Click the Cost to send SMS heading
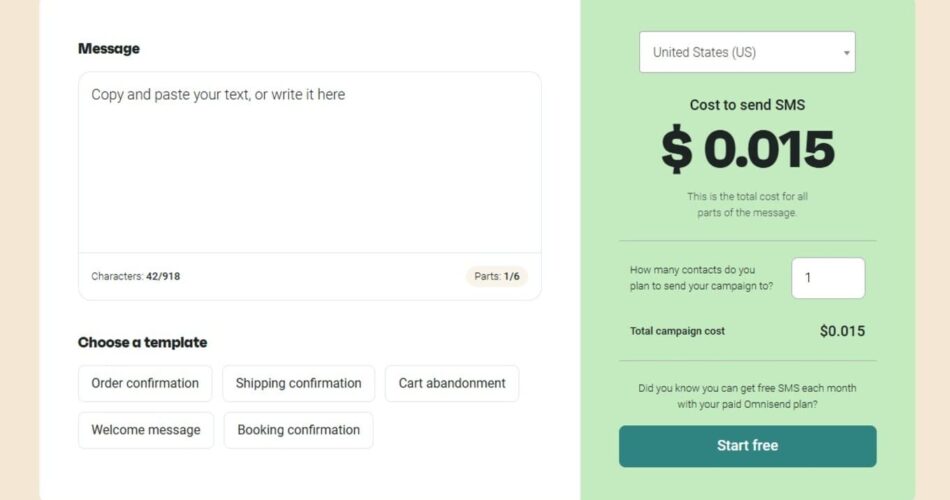This screenshot has height=500, width=950. coord(747,105)
